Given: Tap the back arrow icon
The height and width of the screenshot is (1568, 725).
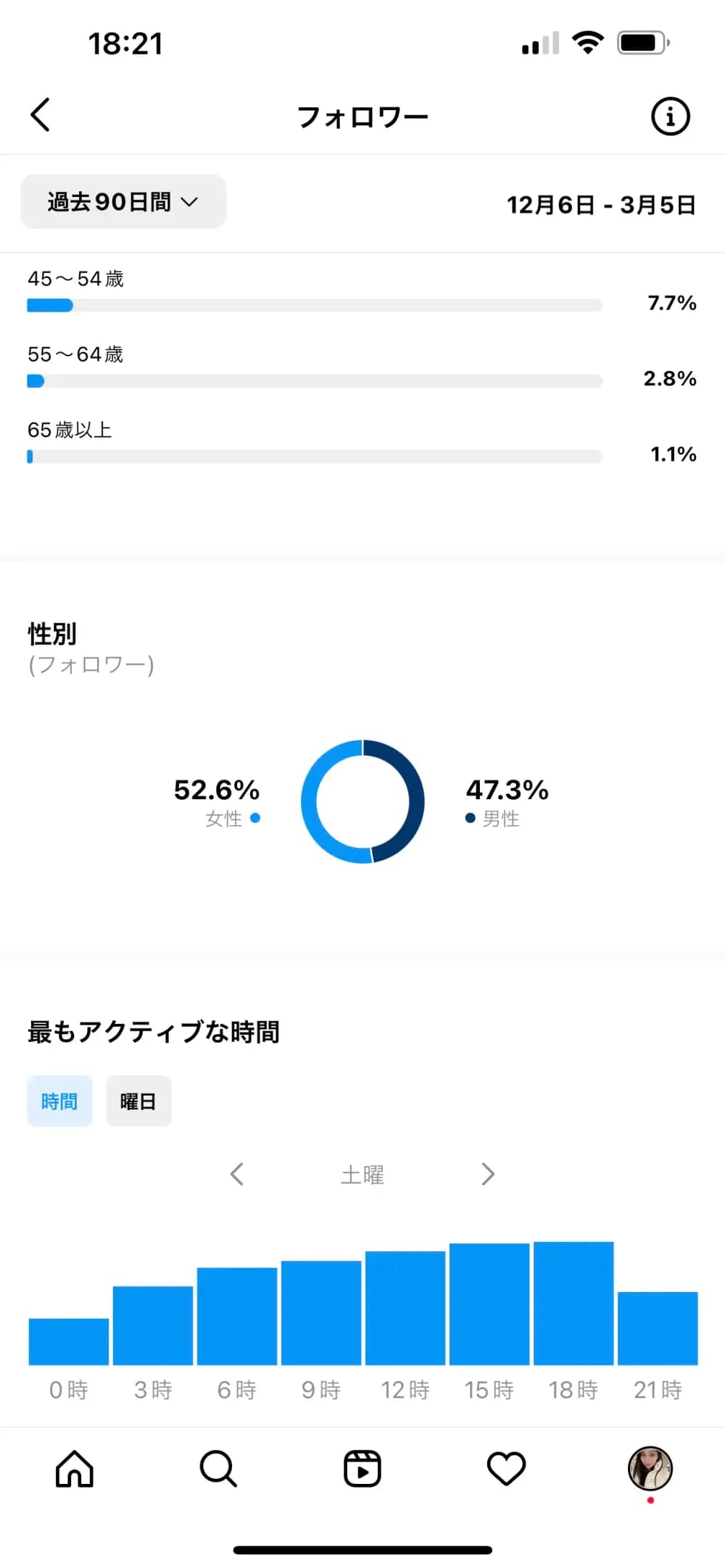Looking at the screenshot, I should pos(41,115).
